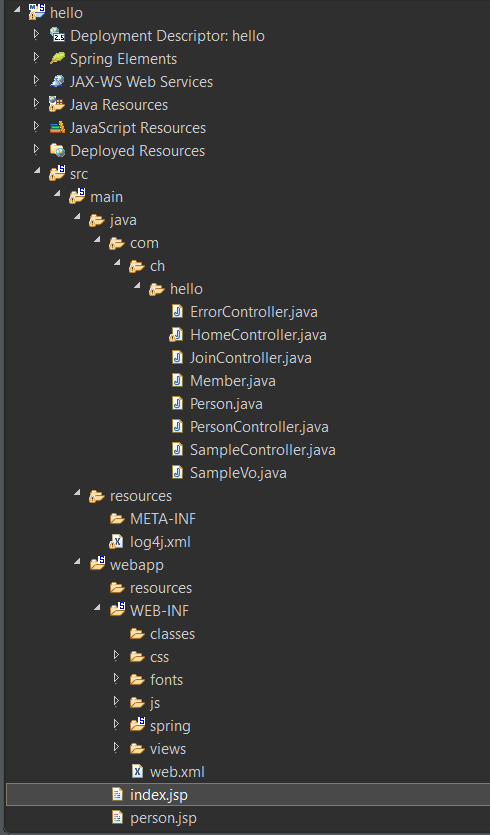This screenshot has width=490, height=835.
Task: Click the com package folder icon
Action: point(117,243)
